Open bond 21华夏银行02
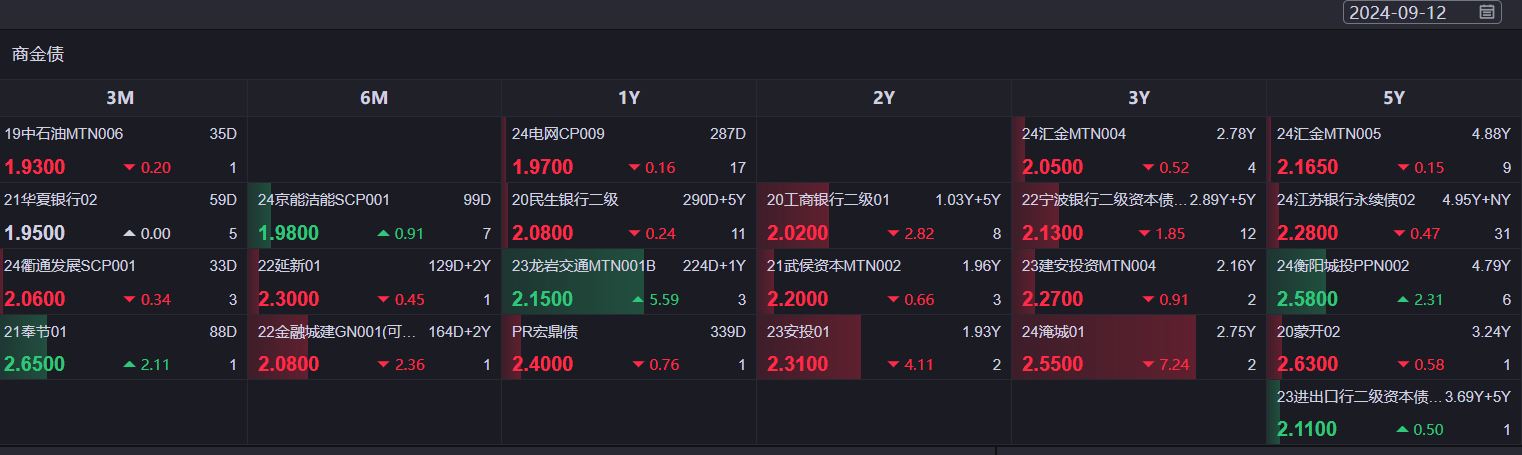The width and height of the screenshot is (1522, 455). coord(51,200)
